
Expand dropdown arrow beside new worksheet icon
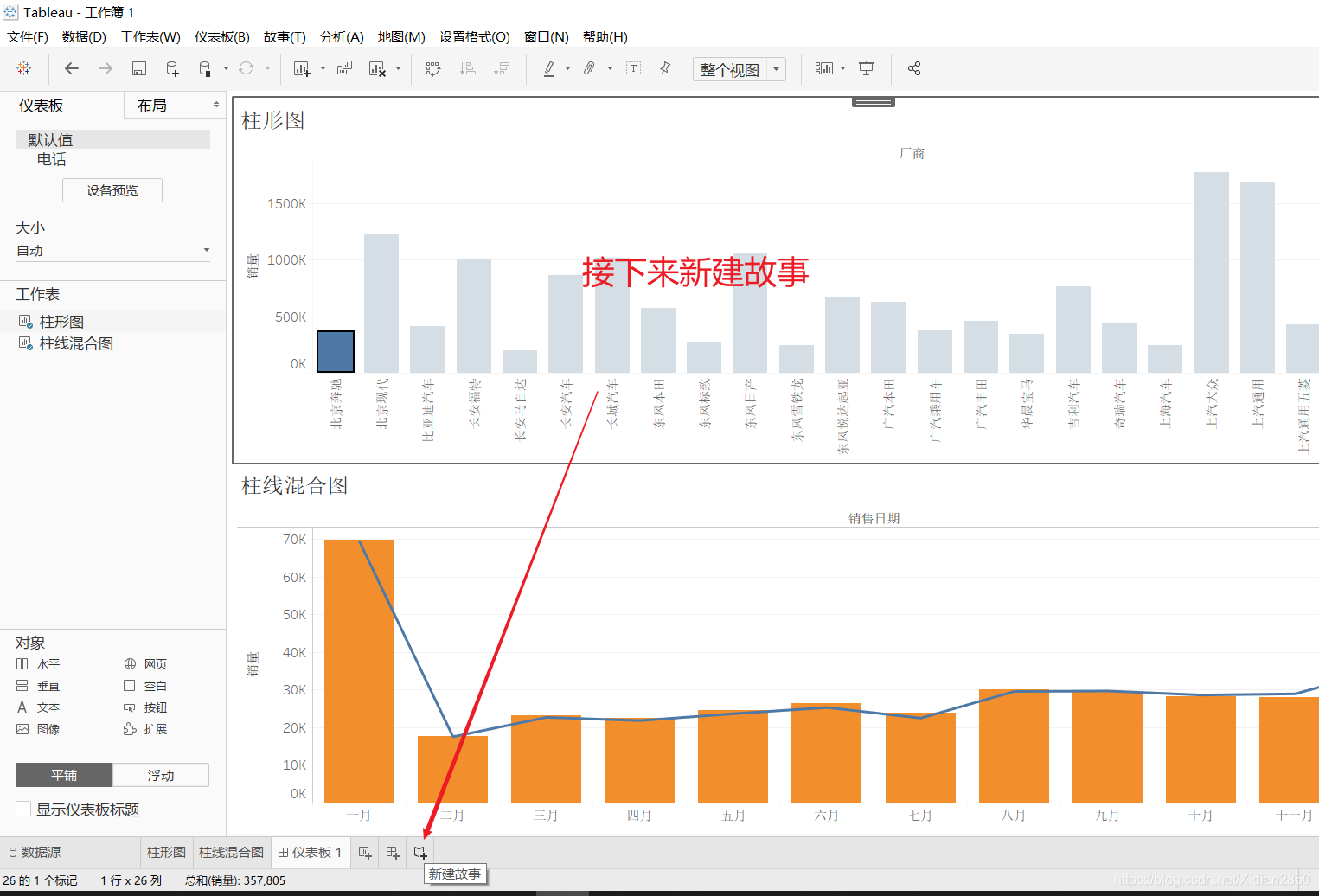(x=323, y=68)
